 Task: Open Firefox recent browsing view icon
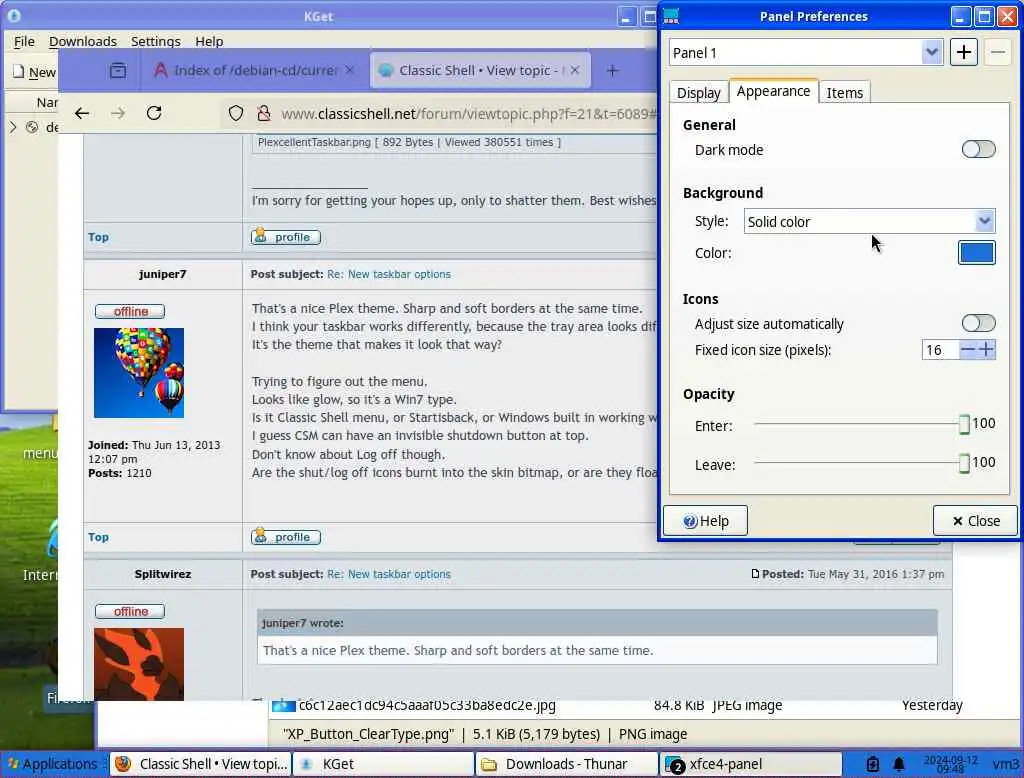118,70
